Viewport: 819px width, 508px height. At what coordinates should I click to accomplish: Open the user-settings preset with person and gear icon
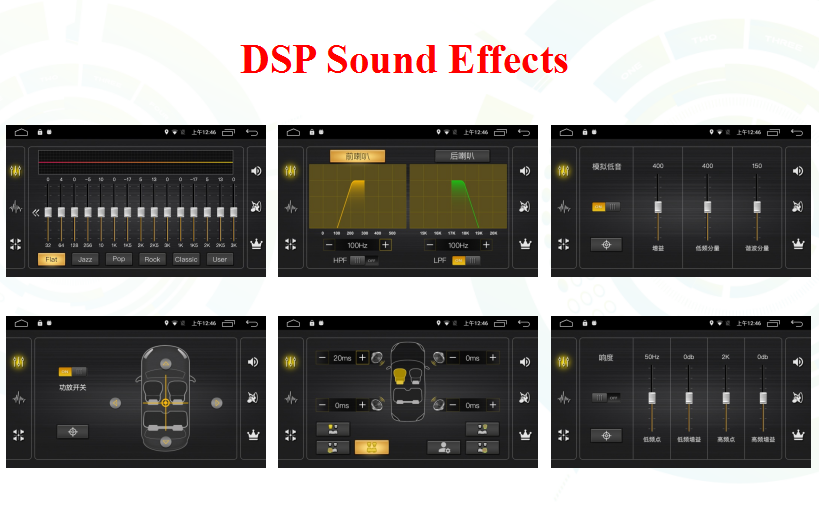point(444,447)
